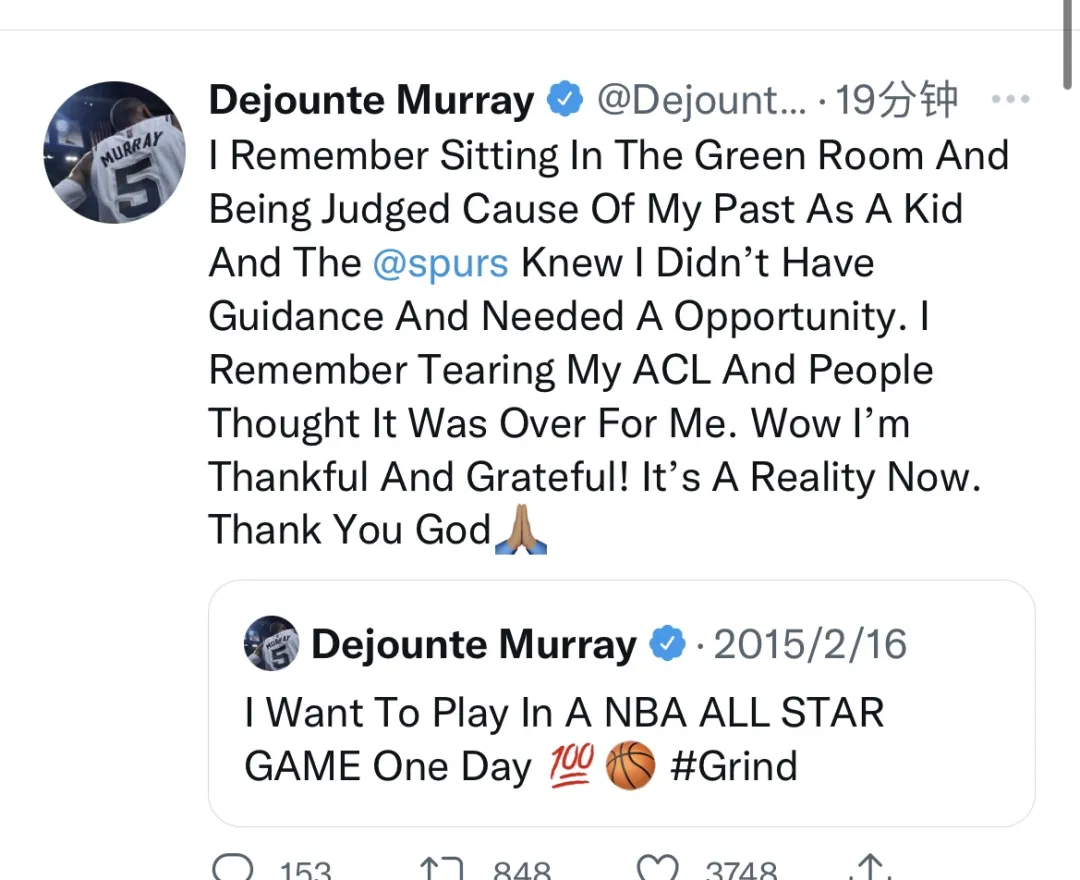This screenshot has width=1080, height=880.
Task: Click the share upload icon
Action: (x=871, y=867)
